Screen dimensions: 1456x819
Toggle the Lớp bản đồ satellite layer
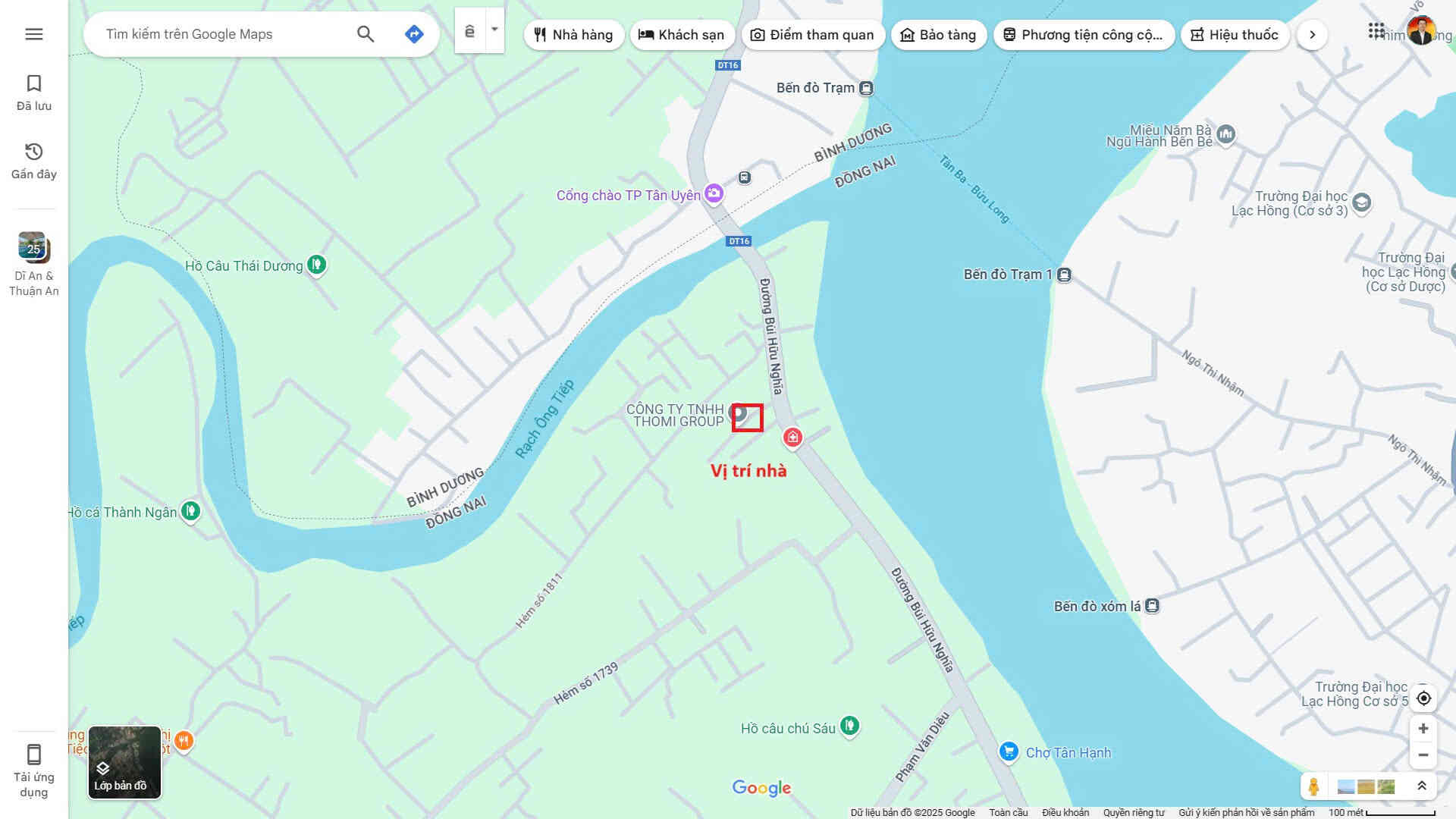coord(124,762)
